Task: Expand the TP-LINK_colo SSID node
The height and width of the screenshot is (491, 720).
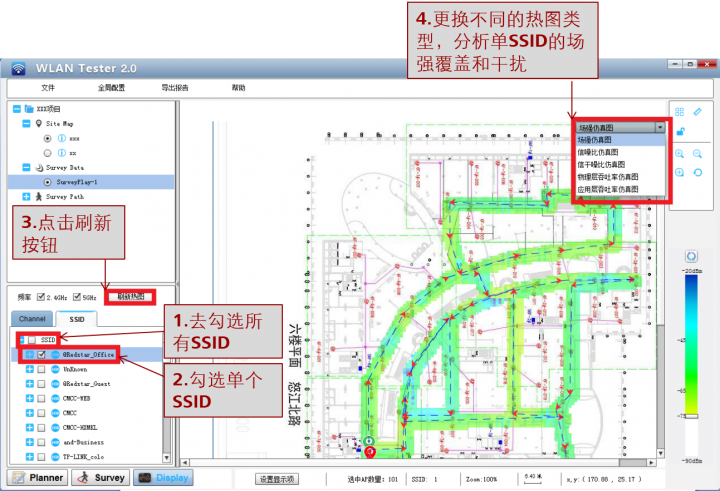Action: (29, 457)
